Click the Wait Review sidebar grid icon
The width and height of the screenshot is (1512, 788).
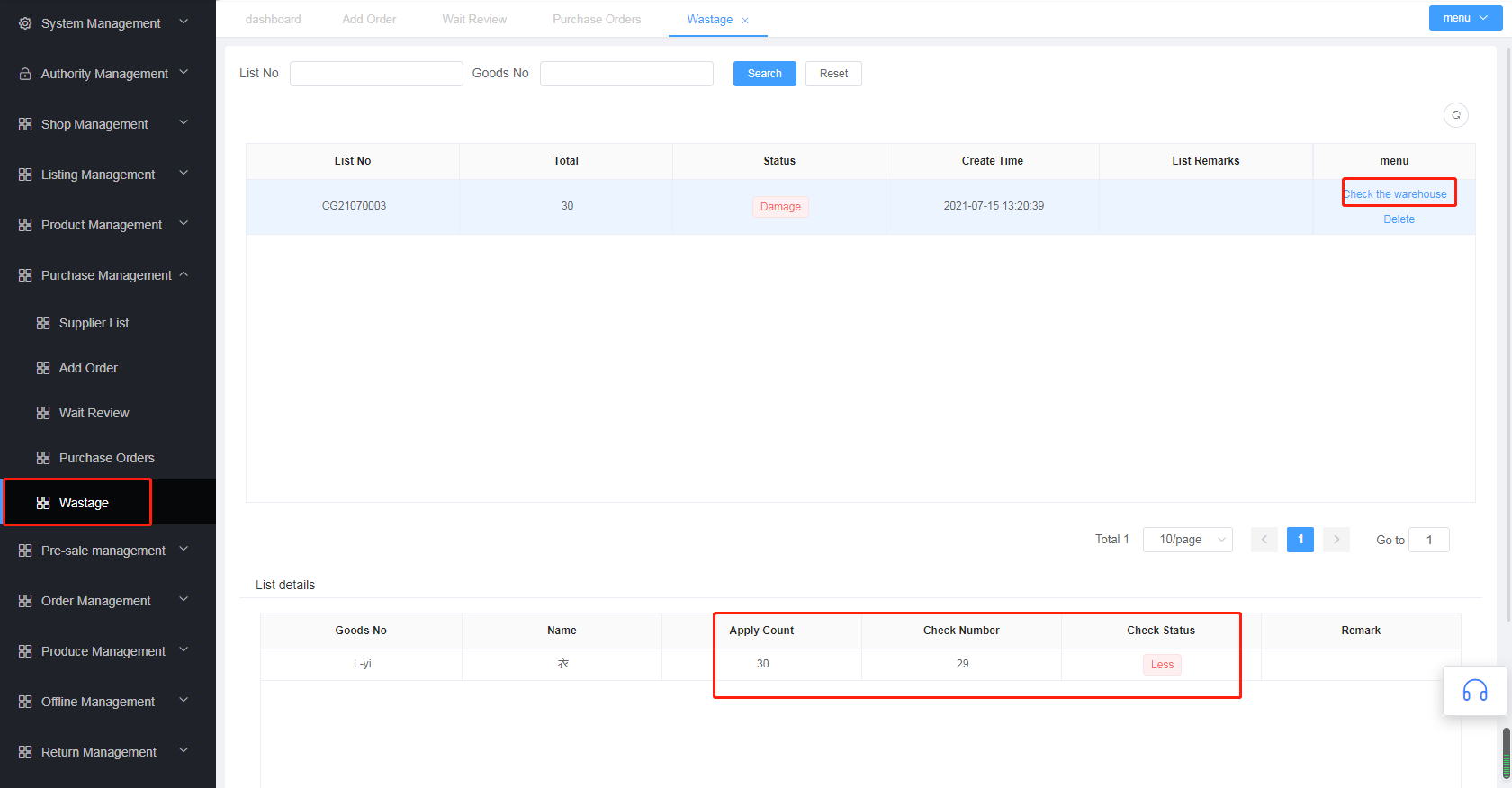point(43,413)
